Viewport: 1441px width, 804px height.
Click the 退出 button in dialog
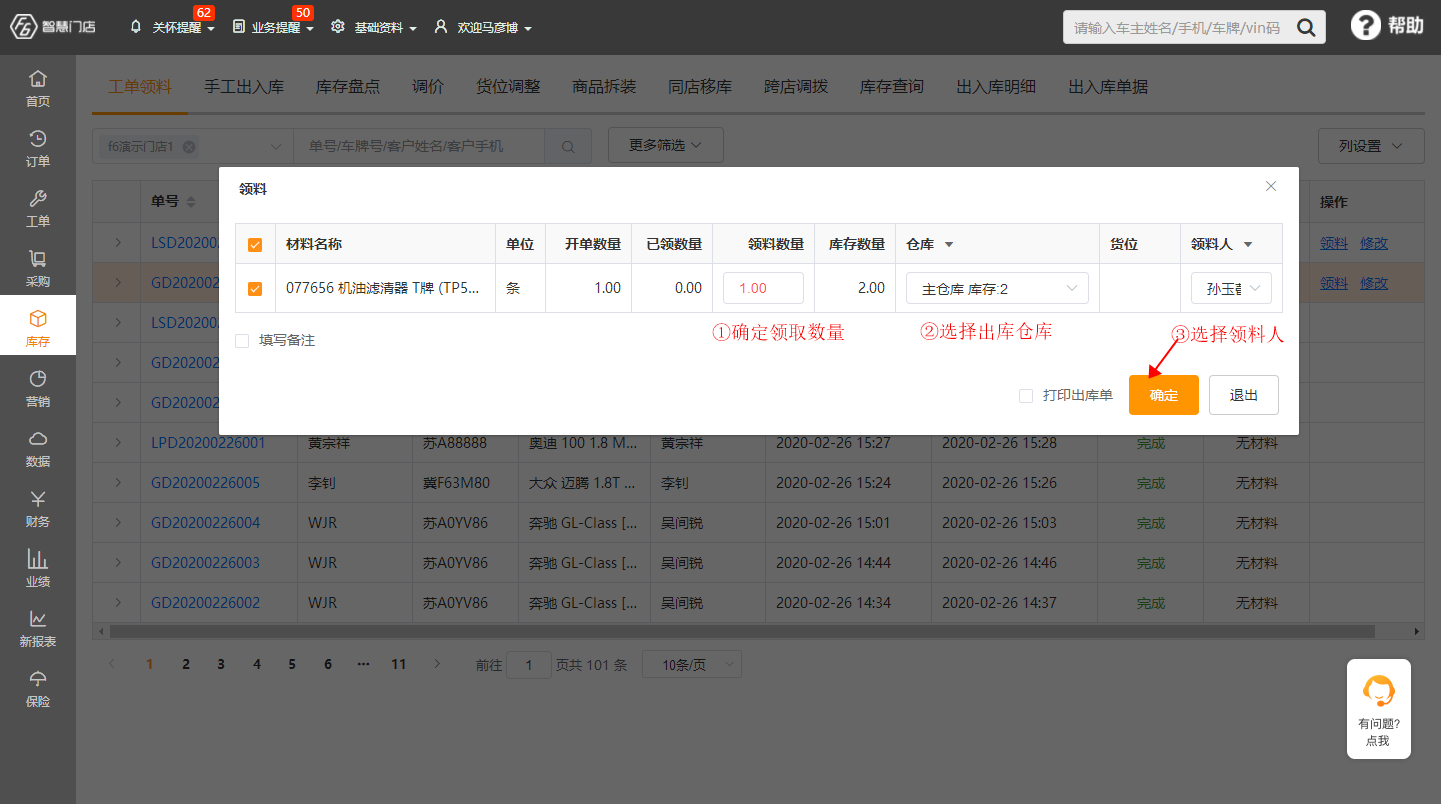coord(1244,395)
